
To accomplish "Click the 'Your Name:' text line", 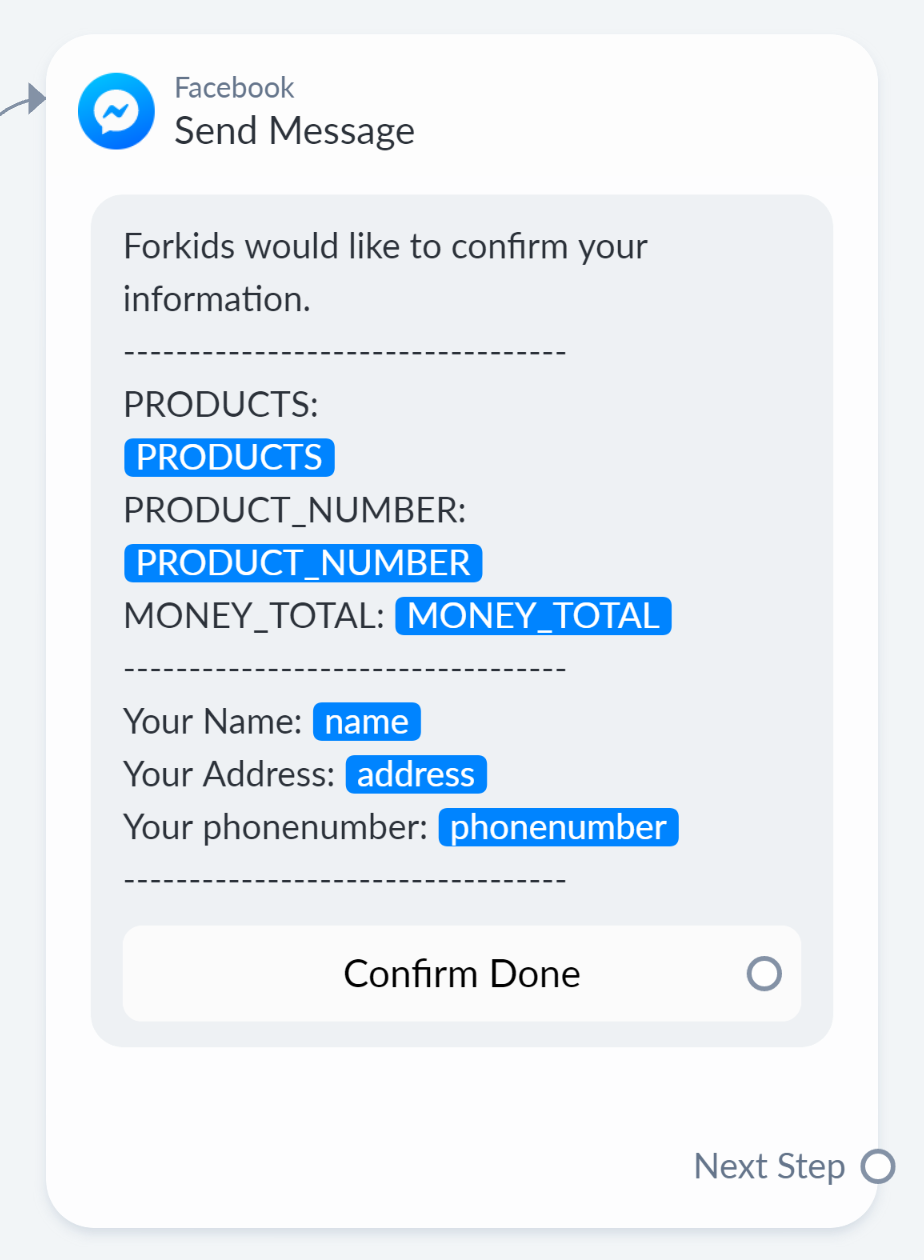I will (x=212, y=721).
